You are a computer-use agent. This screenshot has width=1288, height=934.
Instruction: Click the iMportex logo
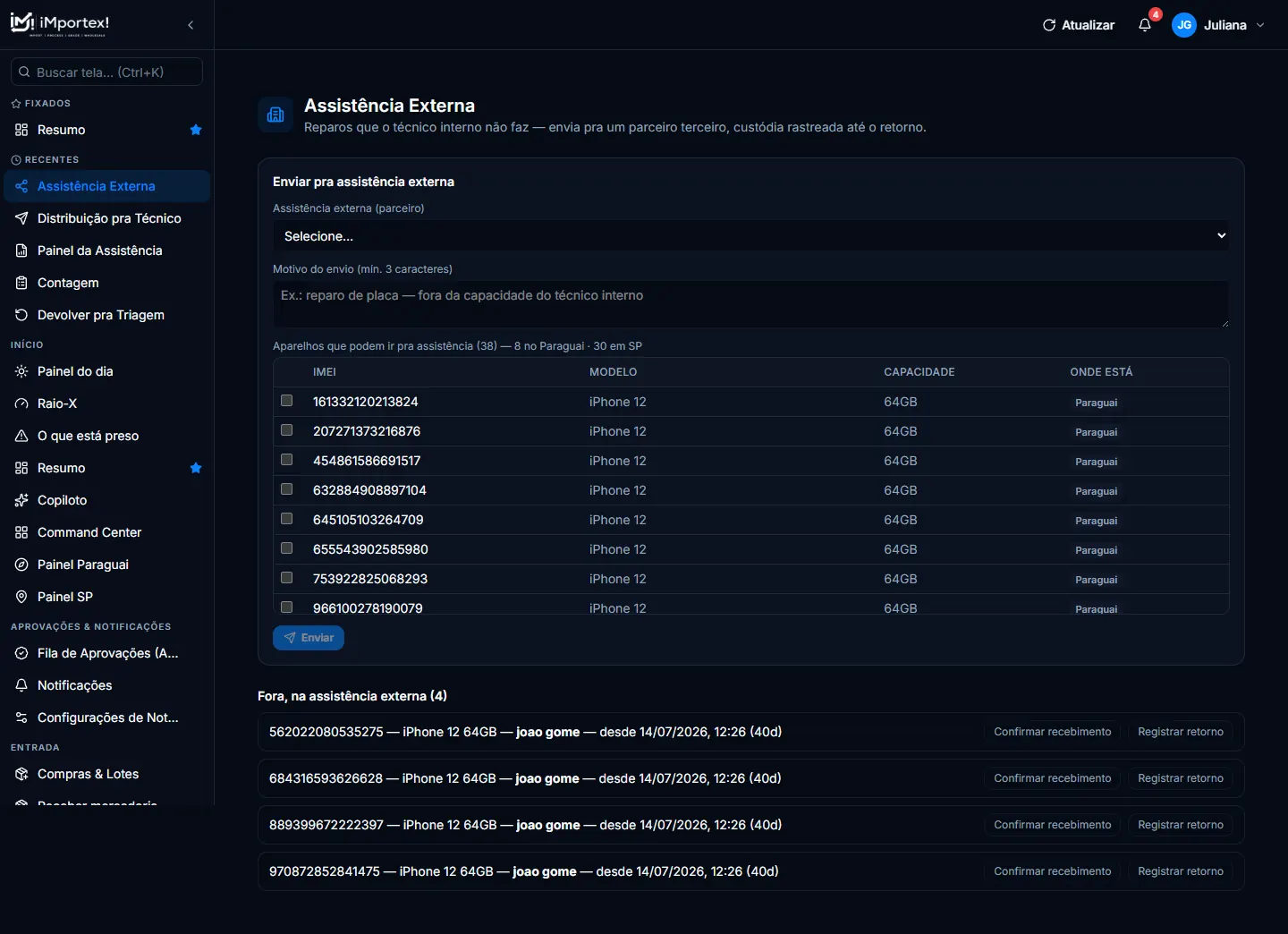(60, 24)
